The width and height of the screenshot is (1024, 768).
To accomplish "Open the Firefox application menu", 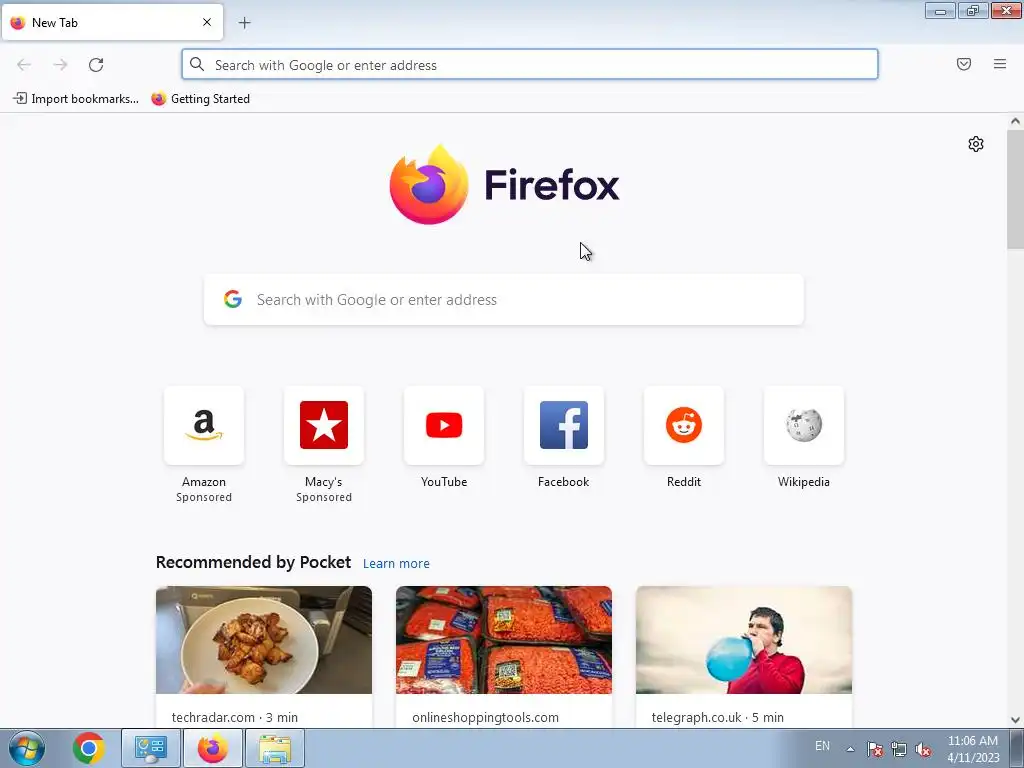I will tap(1000, 64).
